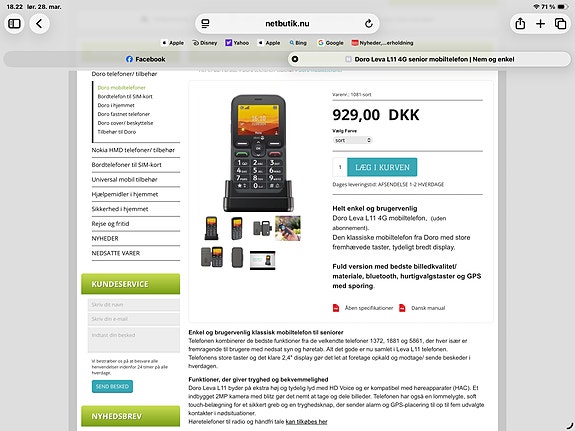Expand the Vælg Farve sort dropdown
The height and width of the screenshot is (431, 575).
(352, 140)
